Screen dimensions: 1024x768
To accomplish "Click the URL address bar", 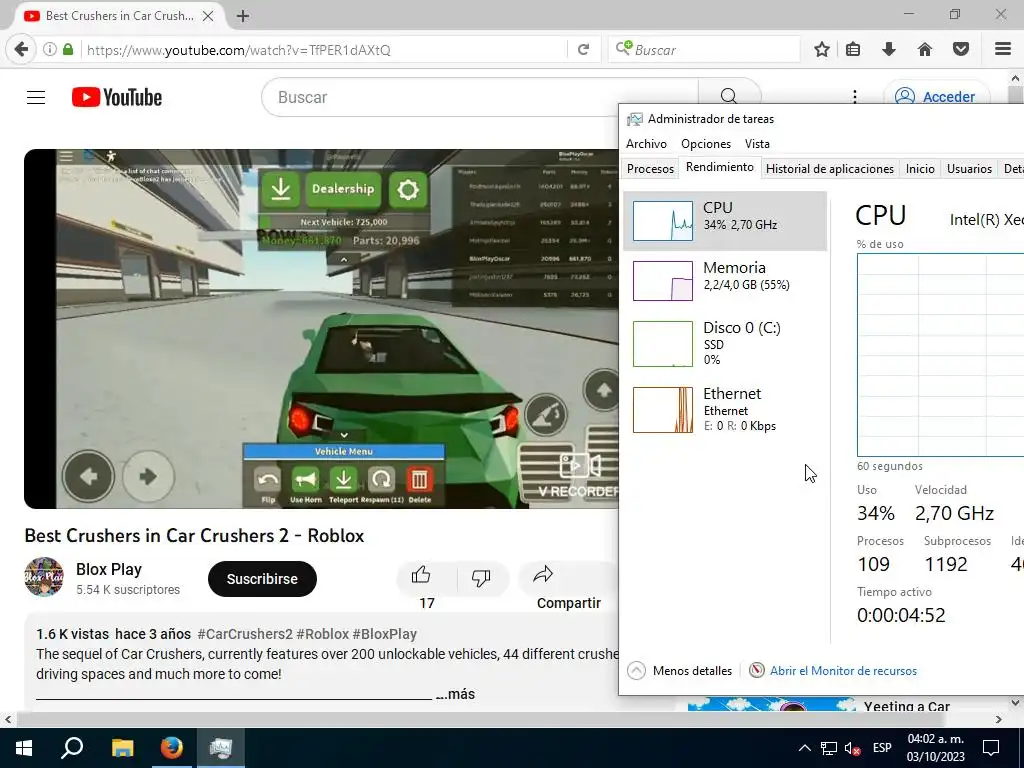I will [x=323, y=50].
